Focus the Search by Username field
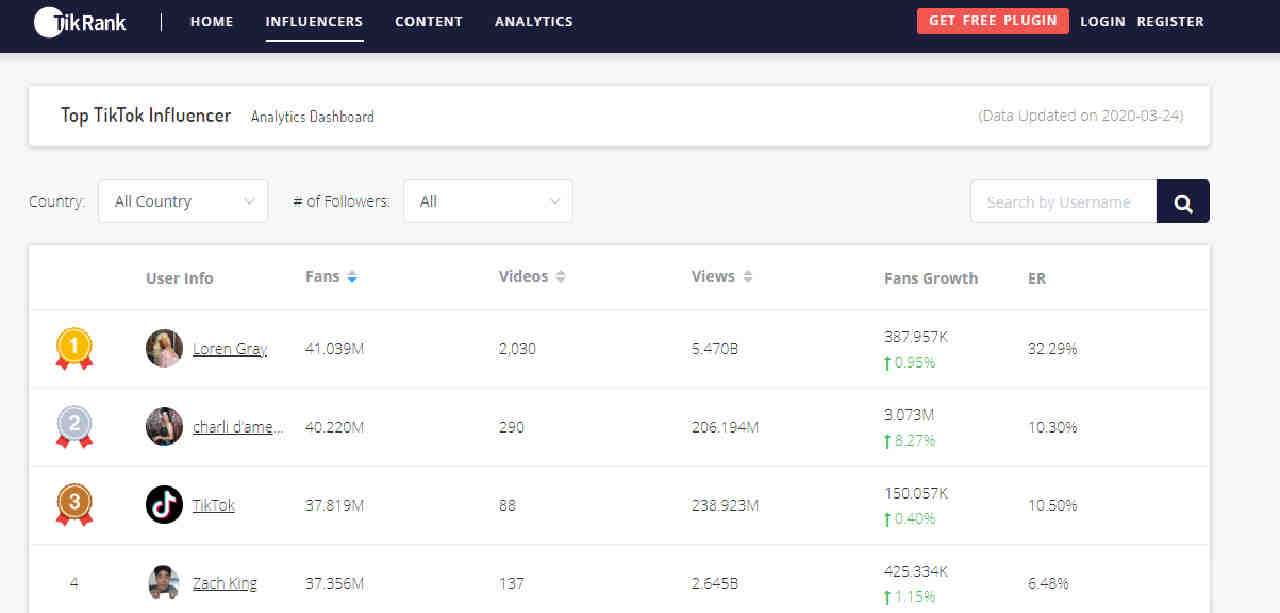 coord(1063,201)
